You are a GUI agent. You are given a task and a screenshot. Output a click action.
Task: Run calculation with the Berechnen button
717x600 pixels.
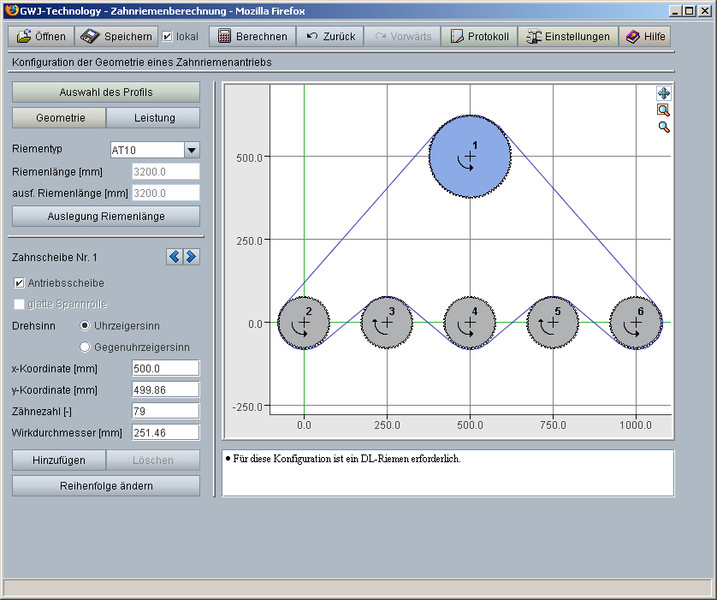pyautogui.click(x=253, y=37)
